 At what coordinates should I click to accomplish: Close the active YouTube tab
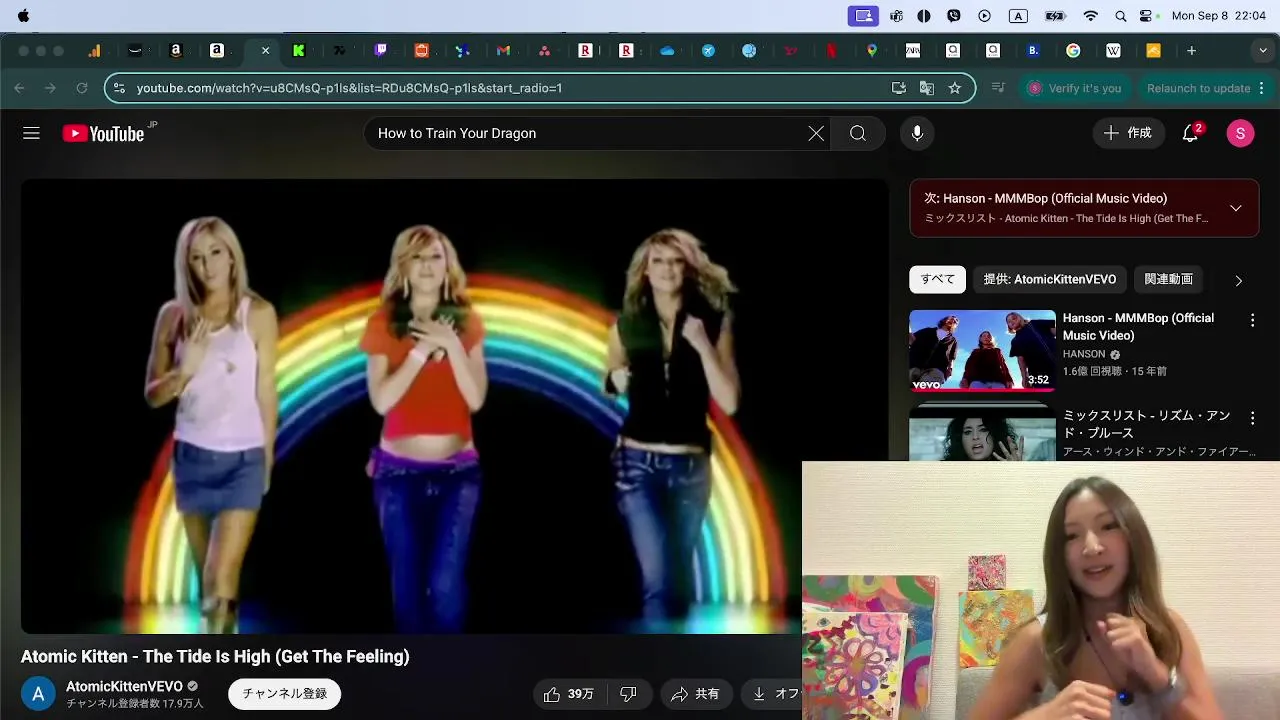click(265, 50)
